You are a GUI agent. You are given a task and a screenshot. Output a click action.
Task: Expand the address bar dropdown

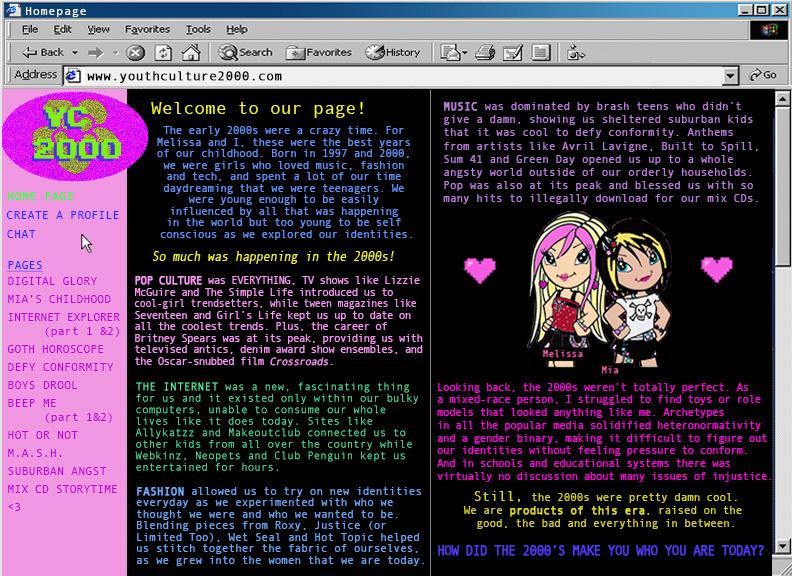coord(729,76)
